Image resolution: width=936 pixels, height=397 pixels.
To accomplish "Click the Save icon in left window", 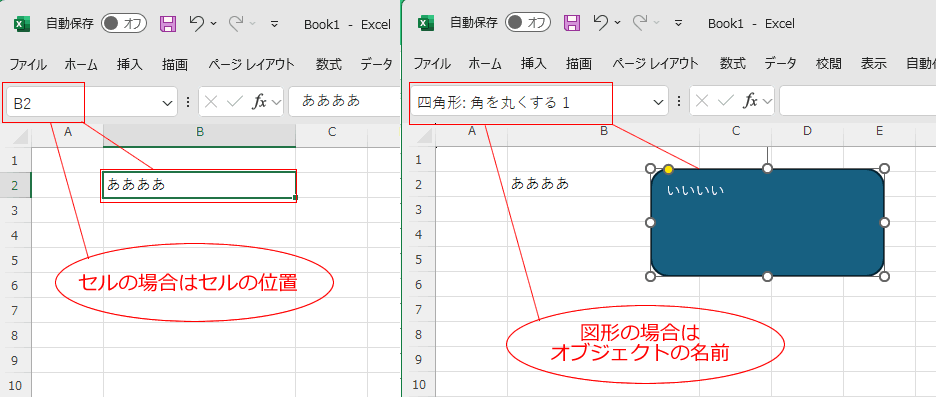I will point(168,24).
